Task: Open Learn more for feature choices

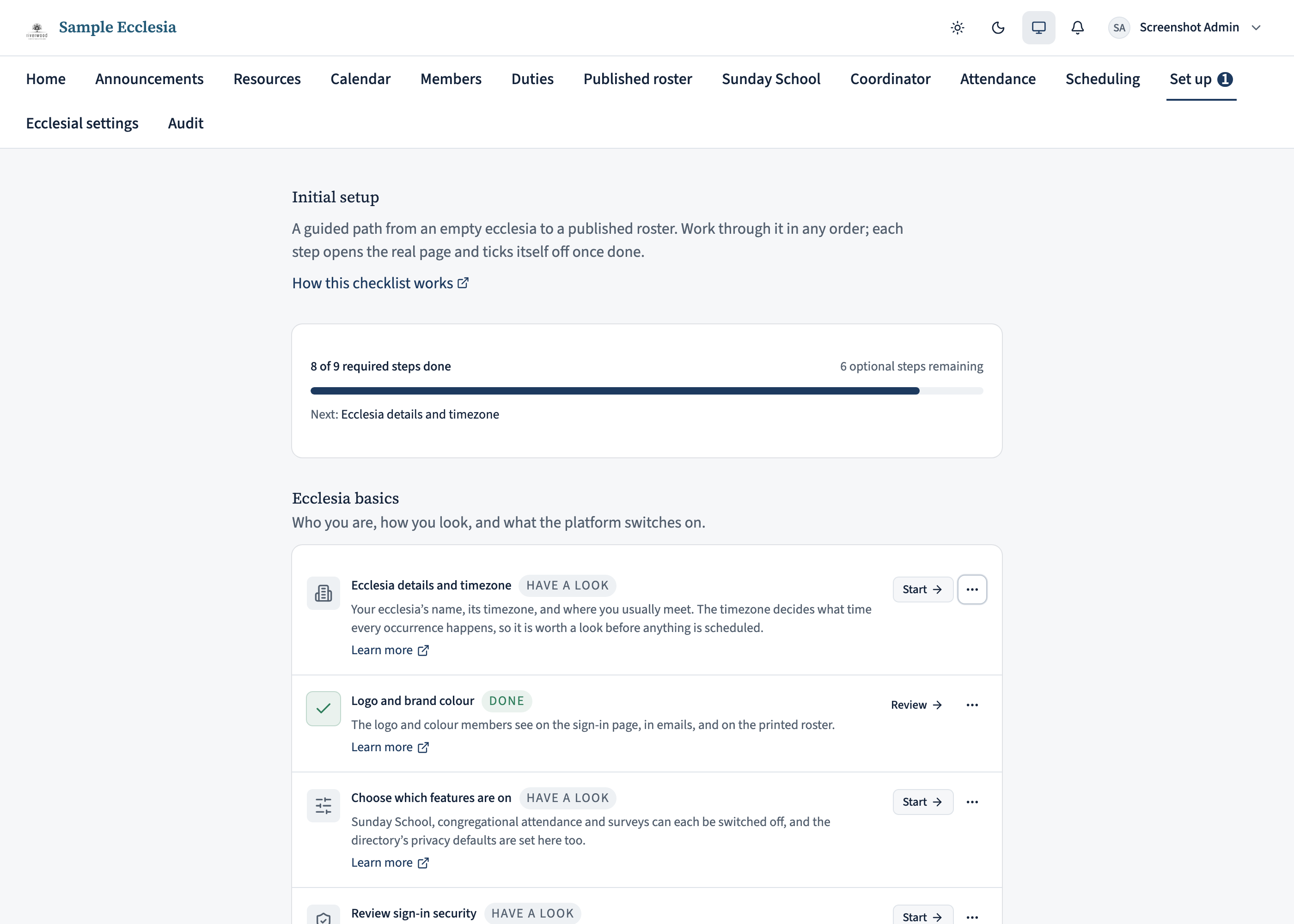Action: [x=390, y=863]
